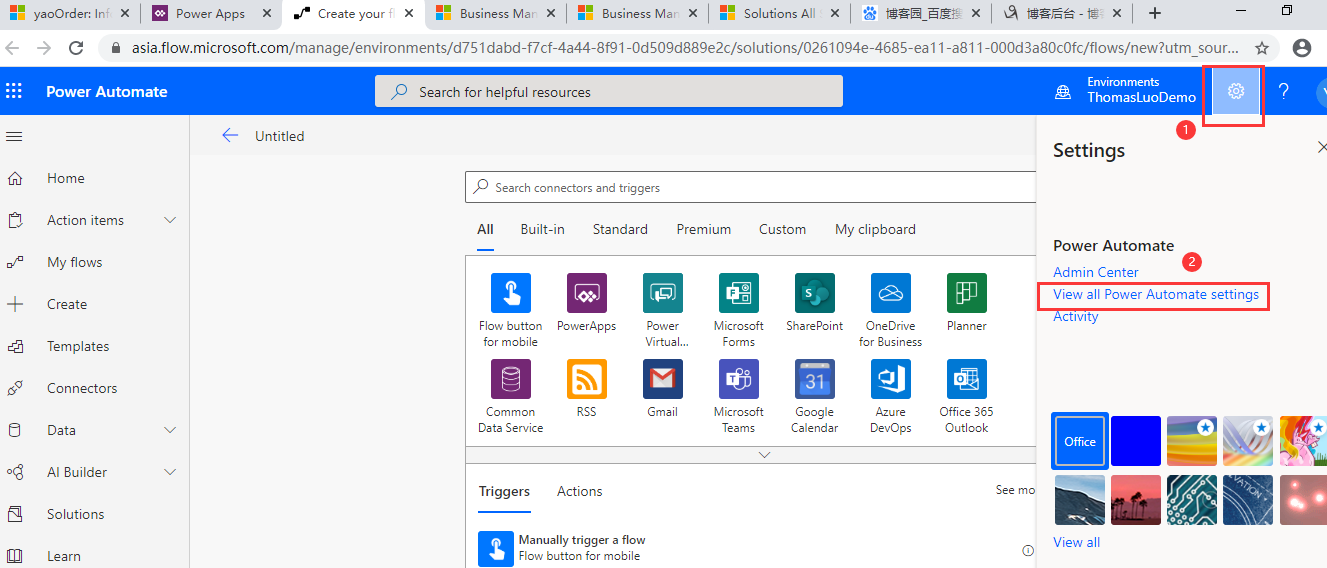Open View all Power Automate settings
Image resolution: width=1327 pixels, height=568 pixels.
point(1155,294)
